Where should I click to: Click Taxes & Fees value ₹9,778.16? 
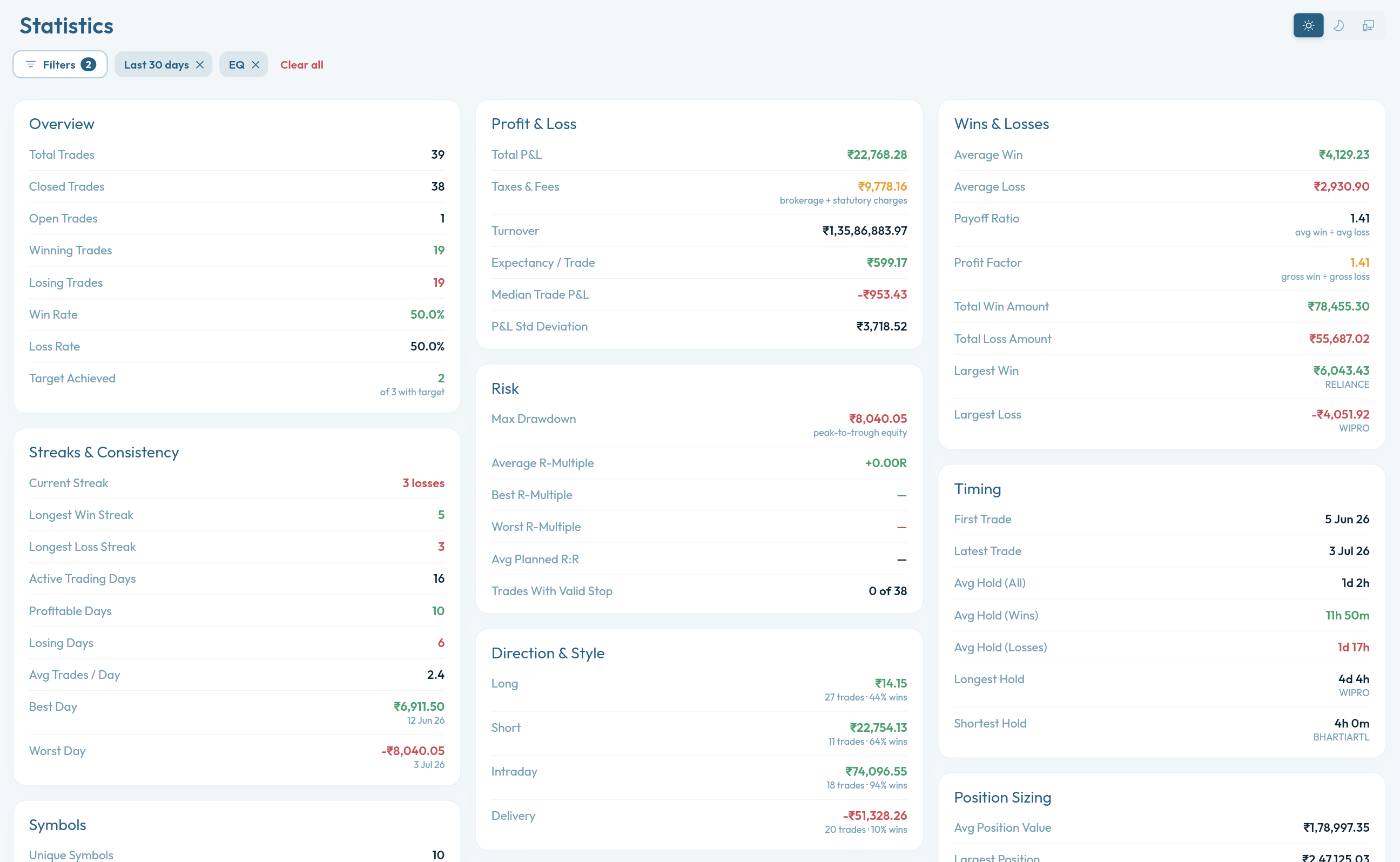(883, 186)
